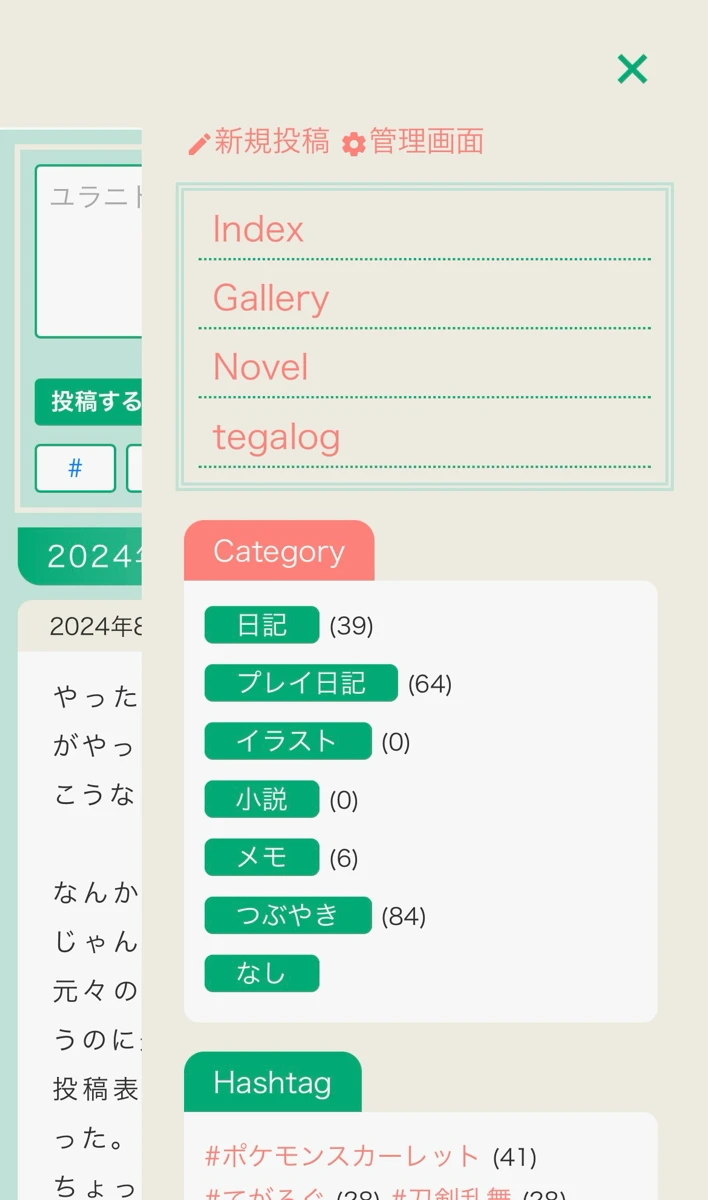
Task: Select the 日記 category
Action: (x=260, y=624)
